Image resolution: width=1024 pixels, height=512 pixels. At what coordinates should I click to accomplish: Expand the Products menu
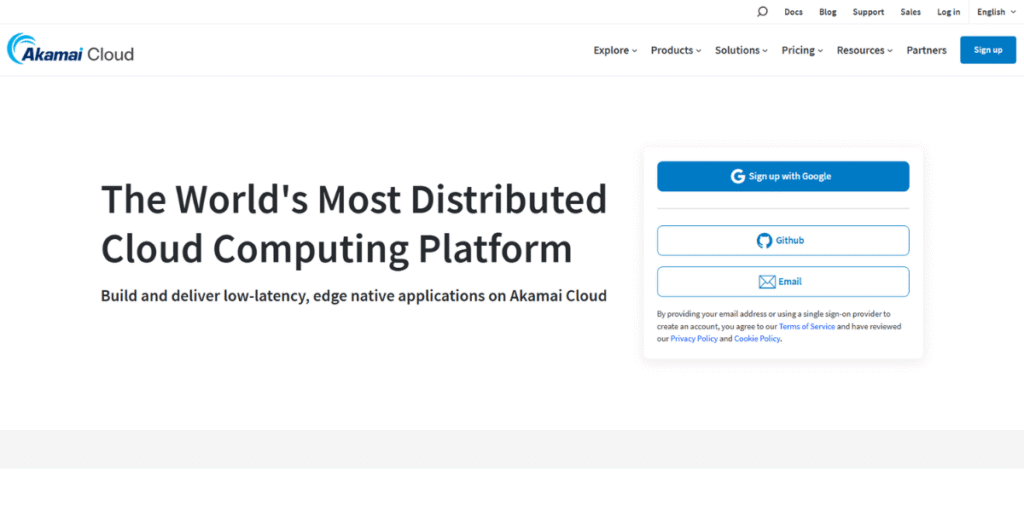tap(676, 50)
